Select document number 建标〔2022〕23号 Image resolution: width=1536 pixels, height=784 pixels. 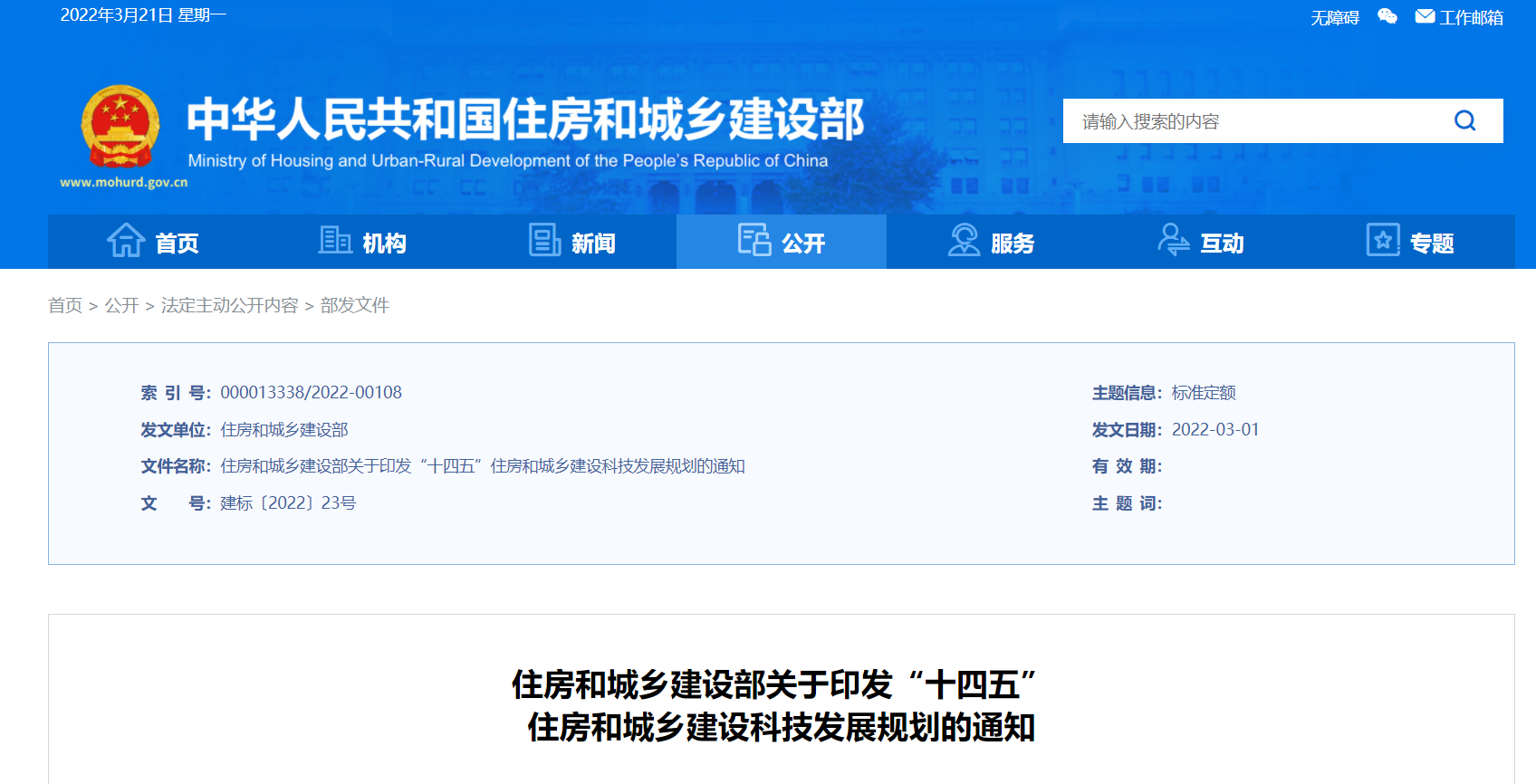pos(288,502)
